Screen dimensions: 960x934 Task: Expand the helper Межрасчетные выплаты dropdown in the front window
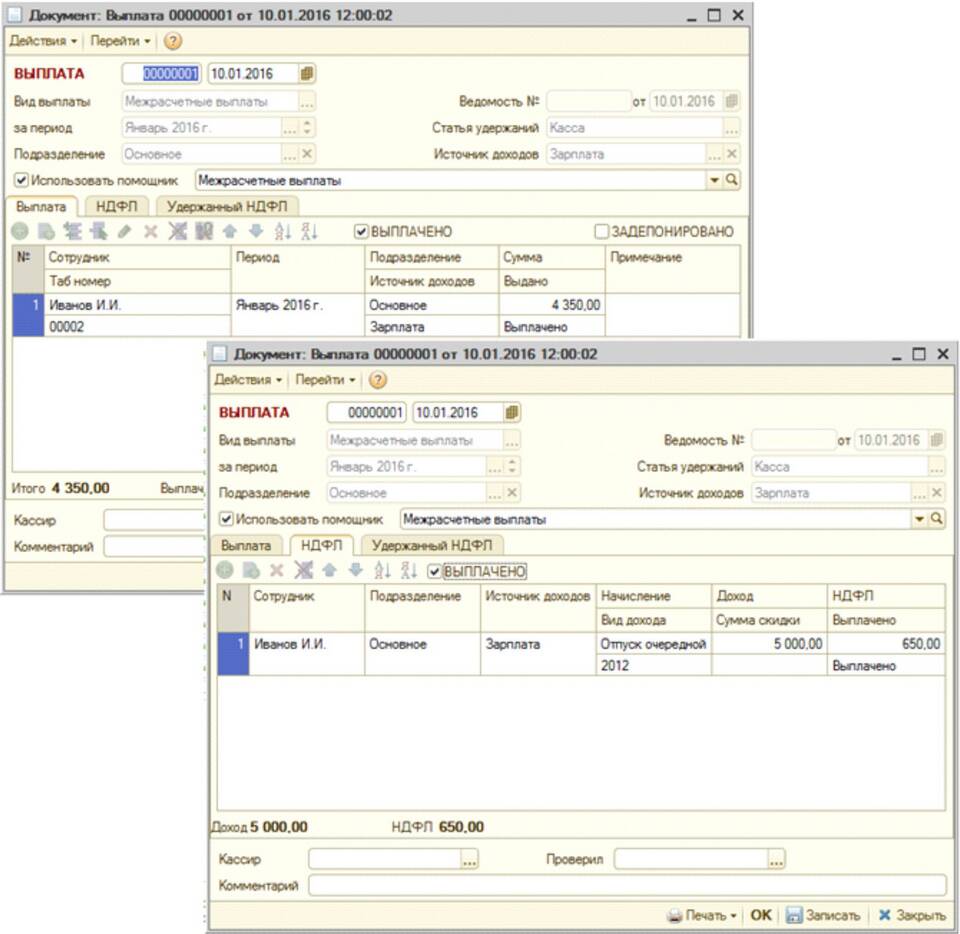(919, 519)
